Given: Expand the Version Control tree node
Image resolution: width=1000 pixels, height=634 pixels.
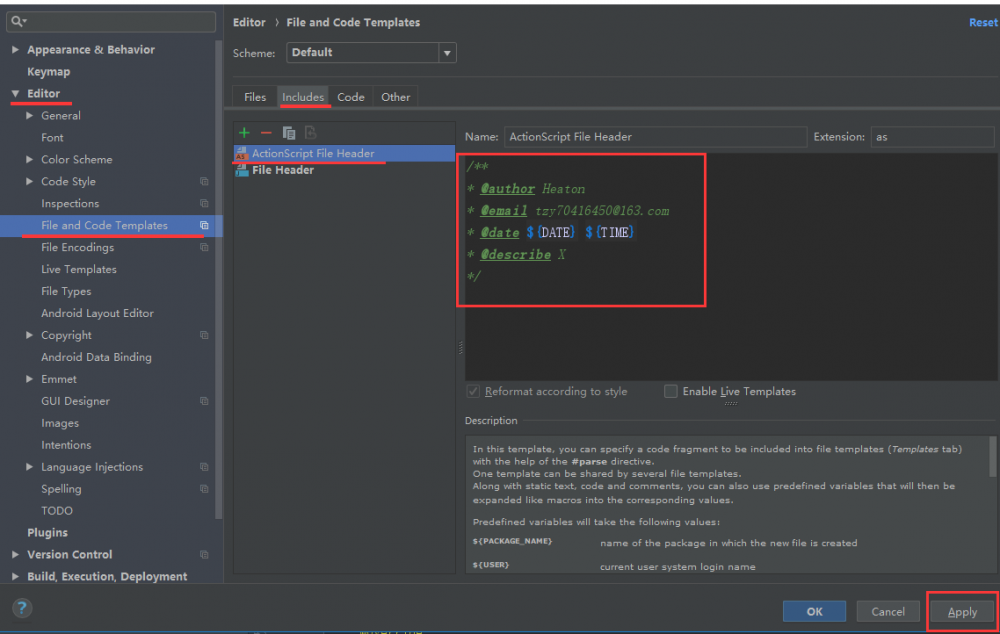Looking at the screenshot, I should coord(15,554).
